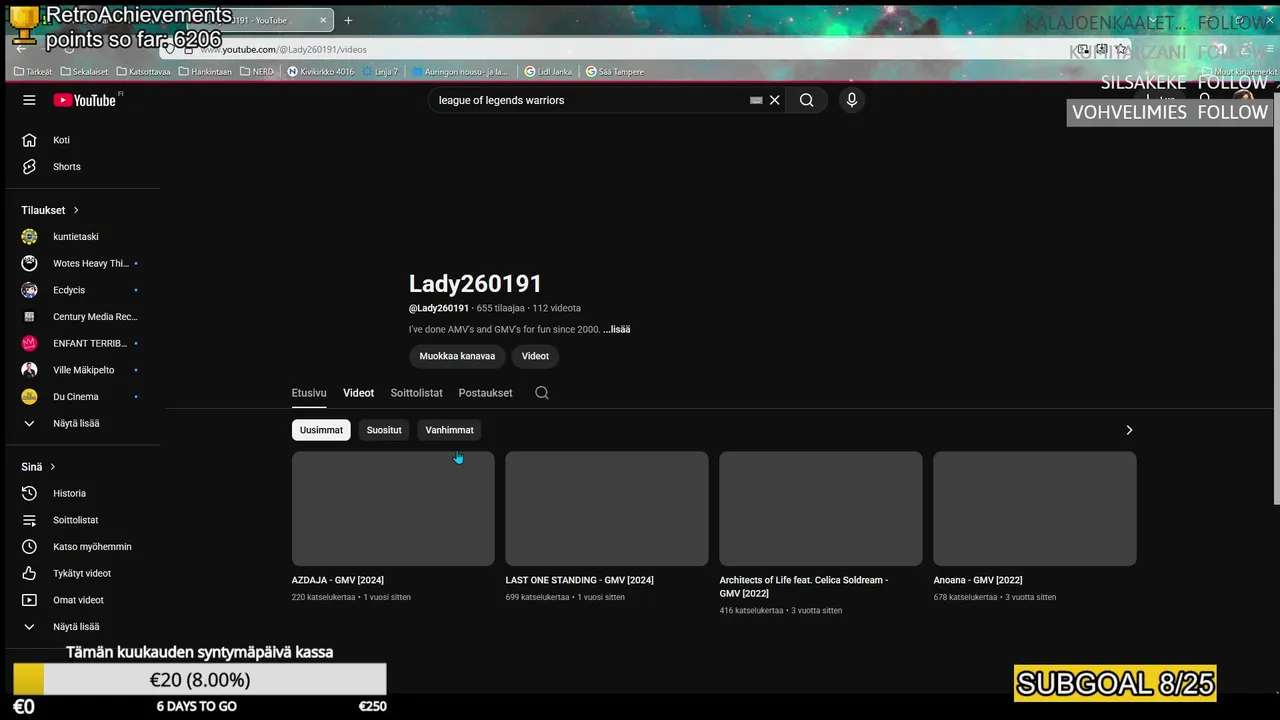This screenshot has height=720, width=1280.
Task: Click Anoana video thumbnail
Action: coord(1035,508)
